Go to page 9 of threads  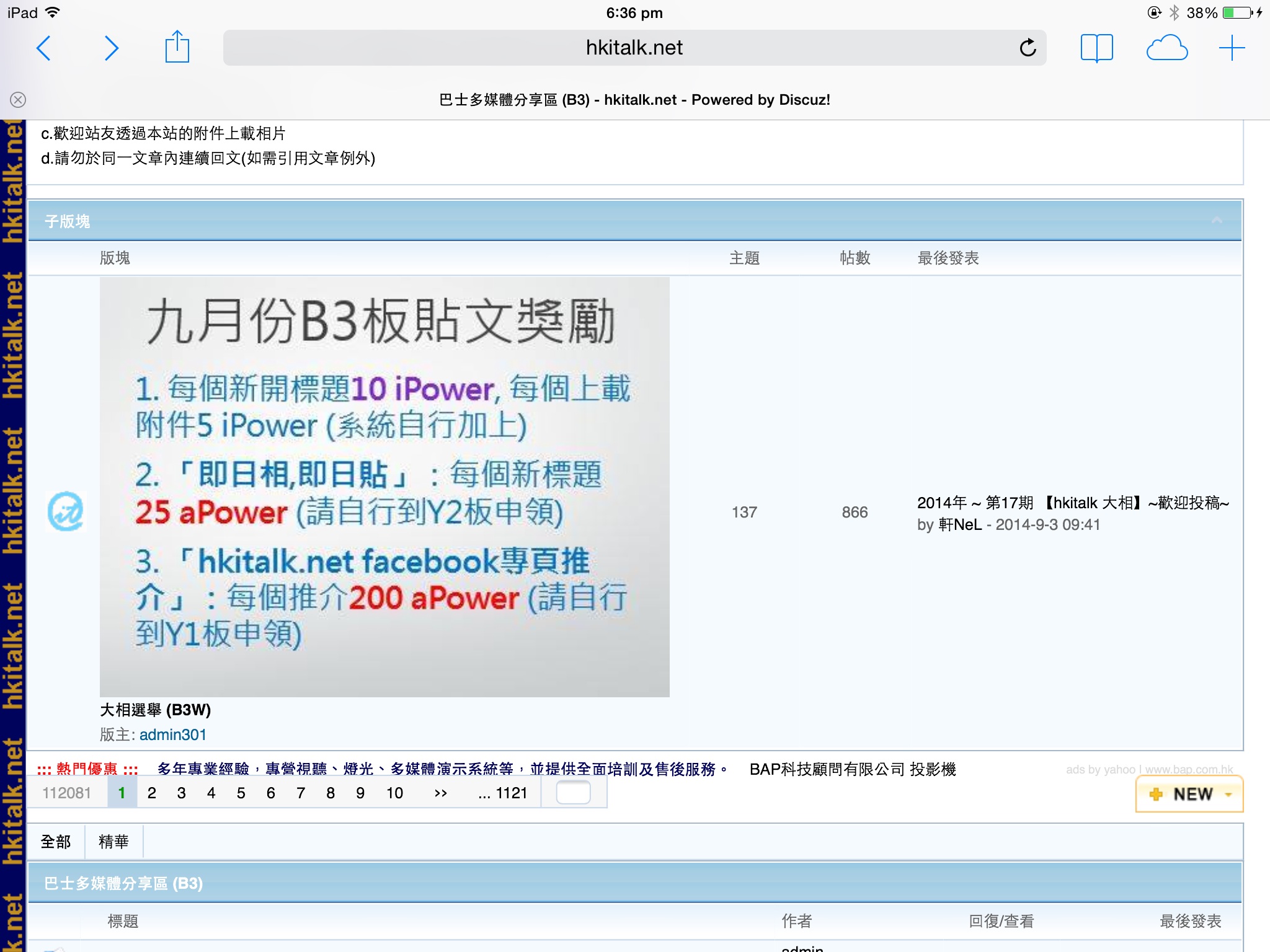[x=360, y=793]
